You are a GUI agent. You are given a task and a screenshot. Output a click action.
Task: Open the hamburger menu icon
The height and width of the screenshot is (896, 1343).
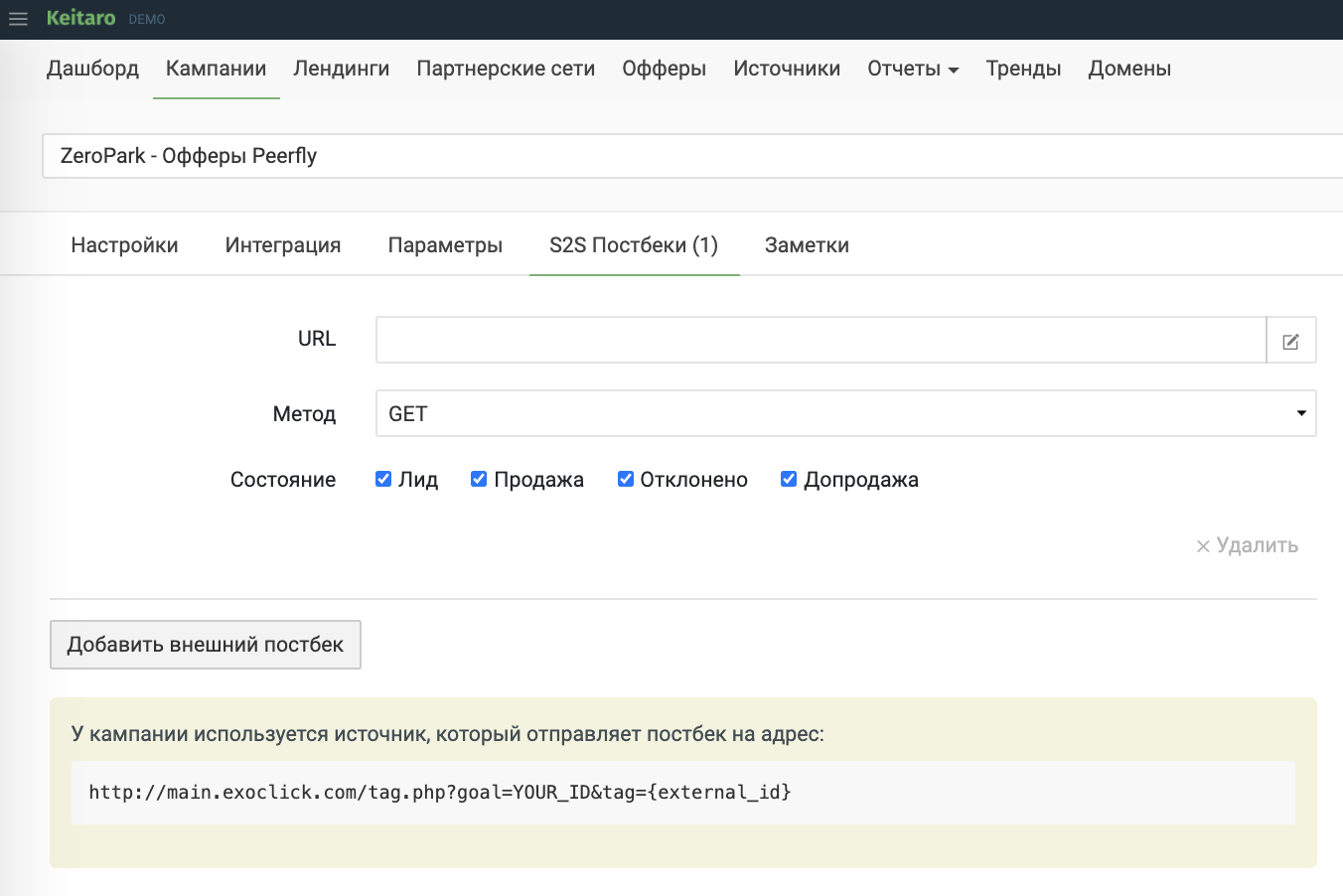(x=18, y=19)
